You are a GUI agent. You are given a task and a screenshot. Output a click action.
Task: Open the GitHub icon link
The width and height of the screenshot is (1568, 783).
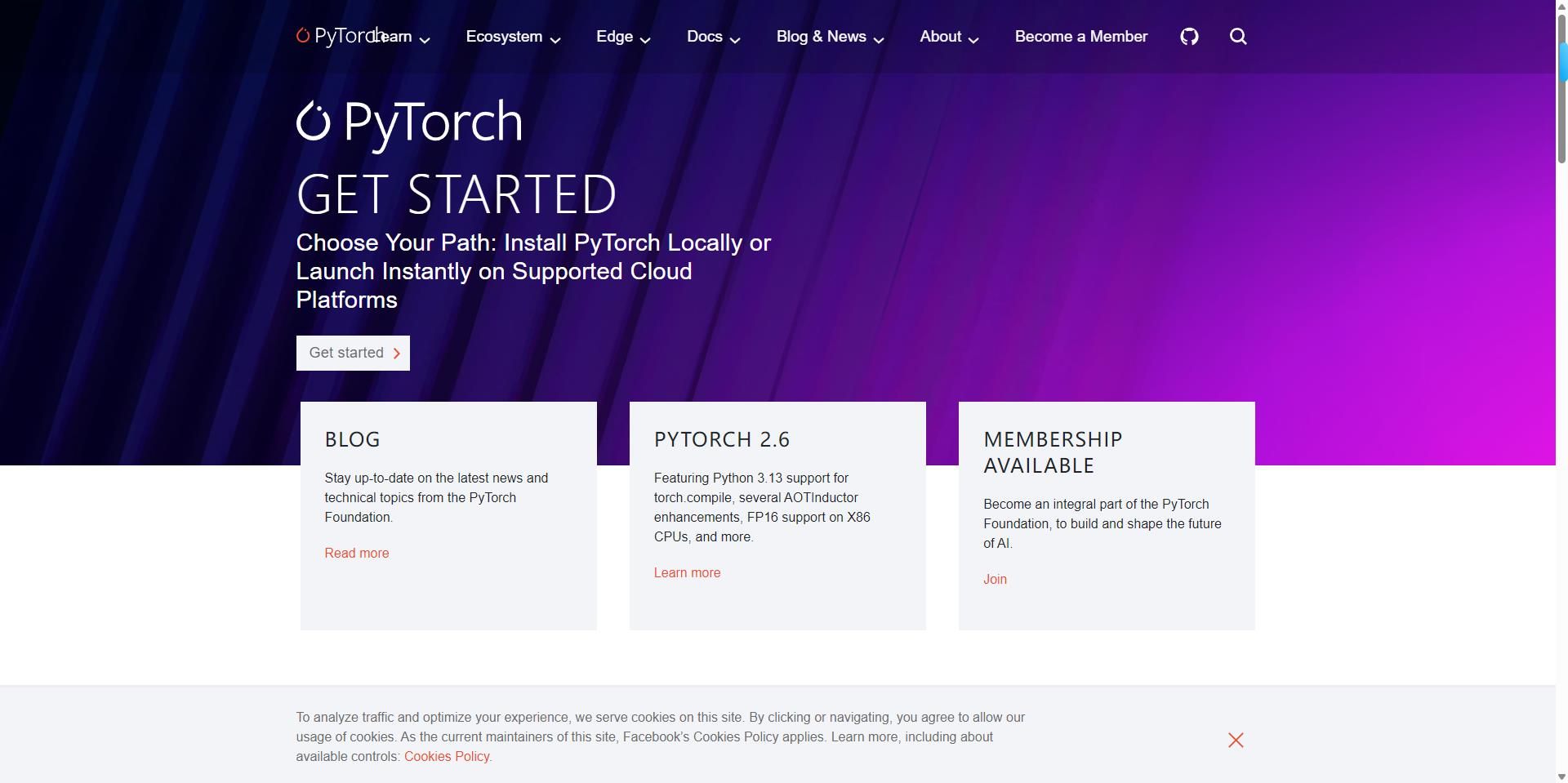(x=1189, y=36)
